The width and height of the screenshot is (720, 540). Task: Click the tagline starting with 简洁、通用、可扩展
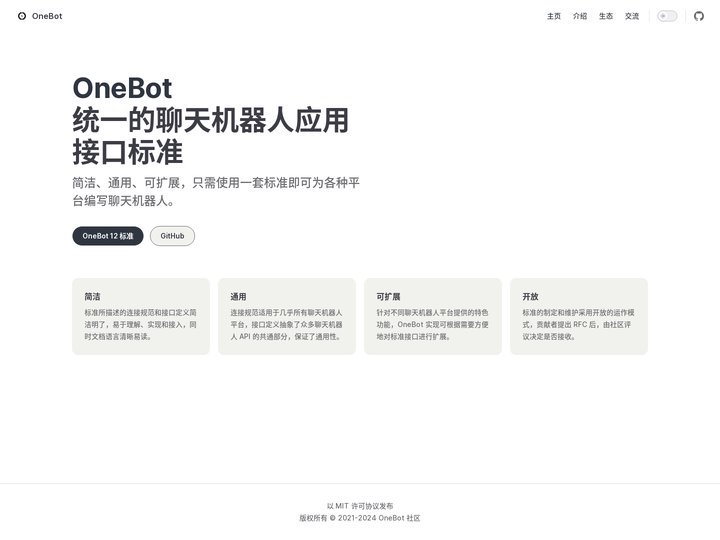click(x=216, y=192)
